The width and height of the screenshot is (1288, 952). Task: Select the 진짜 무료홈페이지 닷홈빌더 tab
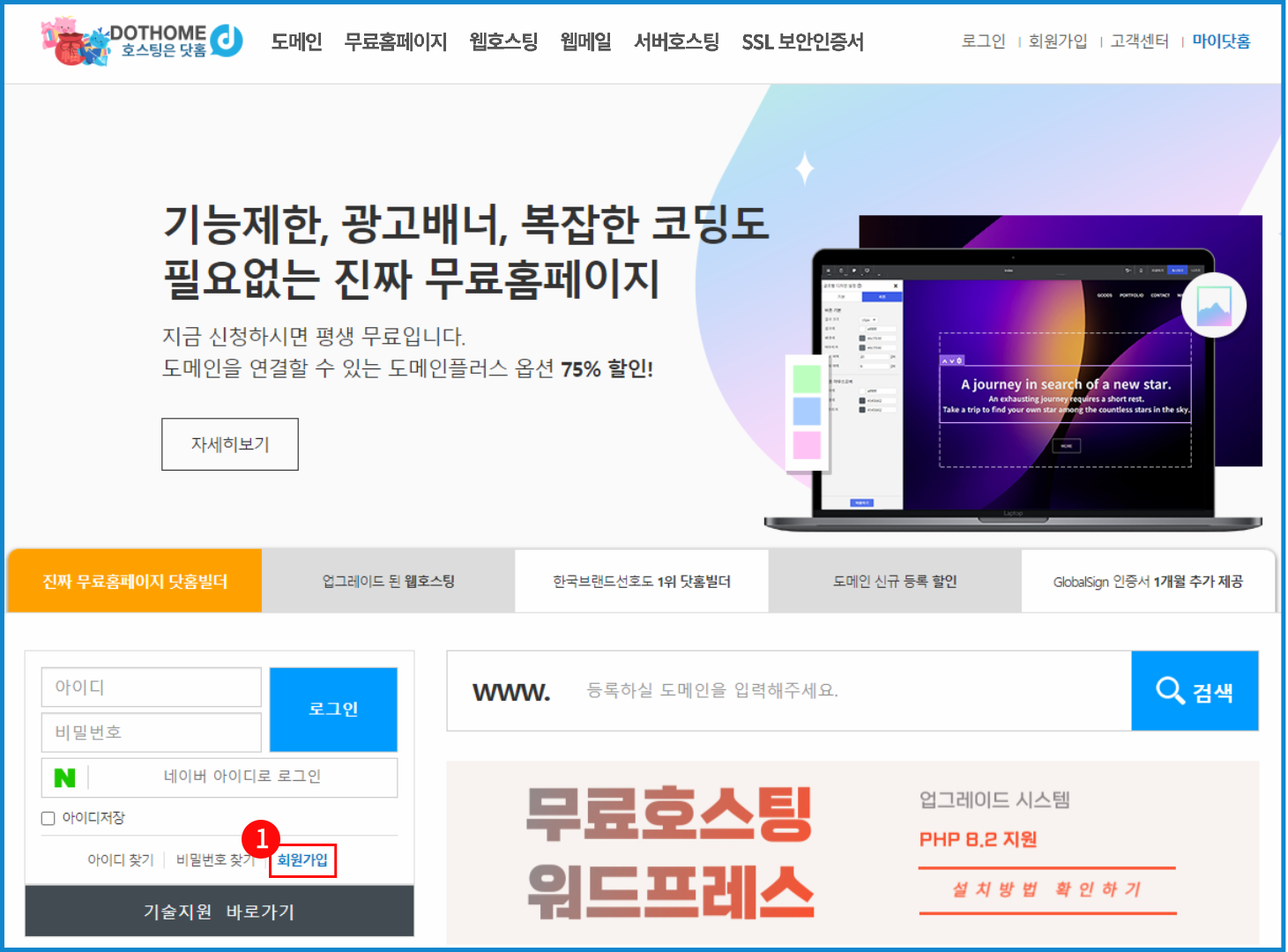click(135, 581)
